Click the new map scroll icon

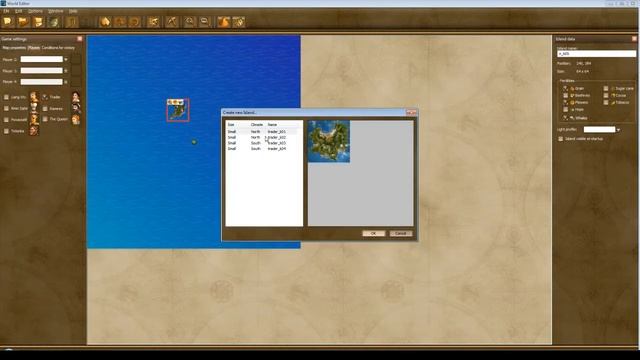[x=8, y=22]
